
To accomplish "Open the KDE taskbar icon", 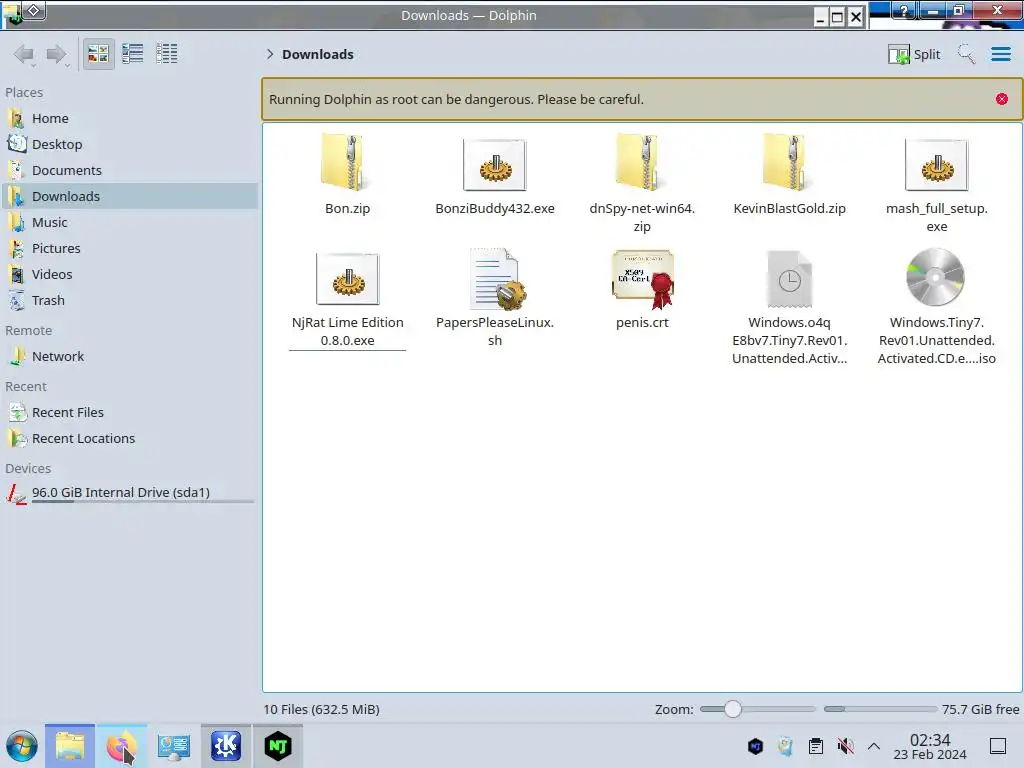I will pos(226,746).
